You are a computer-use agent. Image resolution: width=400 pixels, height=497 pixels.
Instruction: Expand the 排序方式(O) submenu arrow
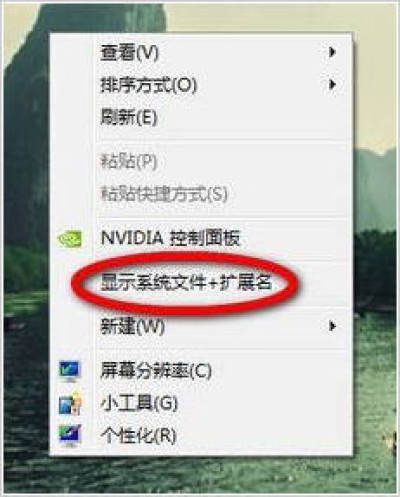332,85
